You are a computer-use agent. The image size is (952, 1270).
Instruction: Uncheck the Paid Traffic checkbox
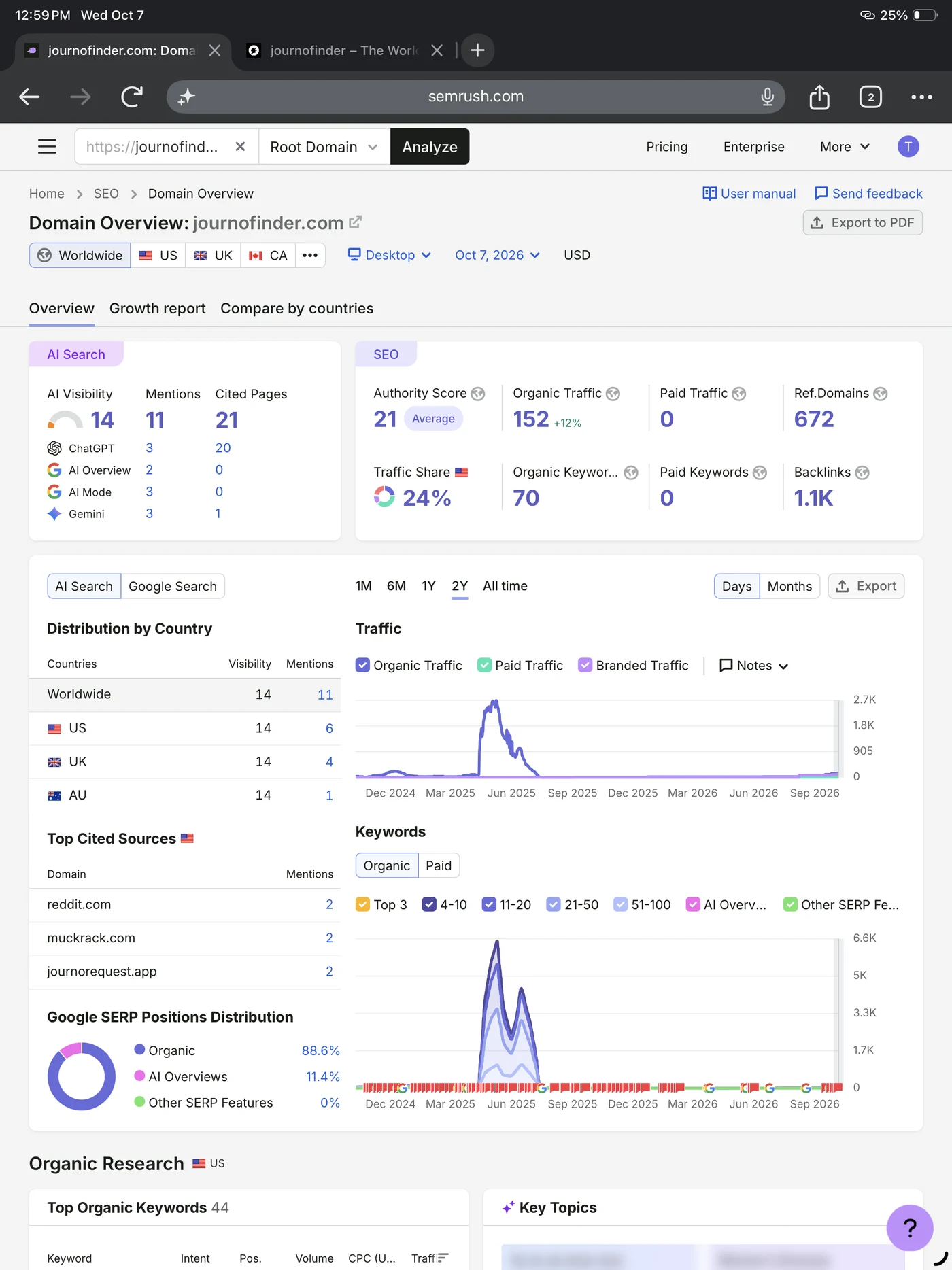[484, 665]
